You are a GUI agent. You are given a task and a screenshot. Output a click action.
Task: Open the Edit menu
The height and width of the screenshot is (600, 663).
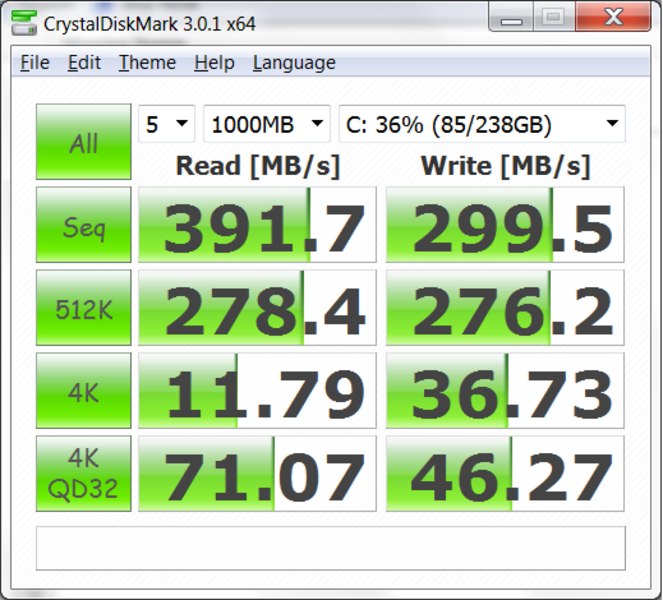point(84,63)
